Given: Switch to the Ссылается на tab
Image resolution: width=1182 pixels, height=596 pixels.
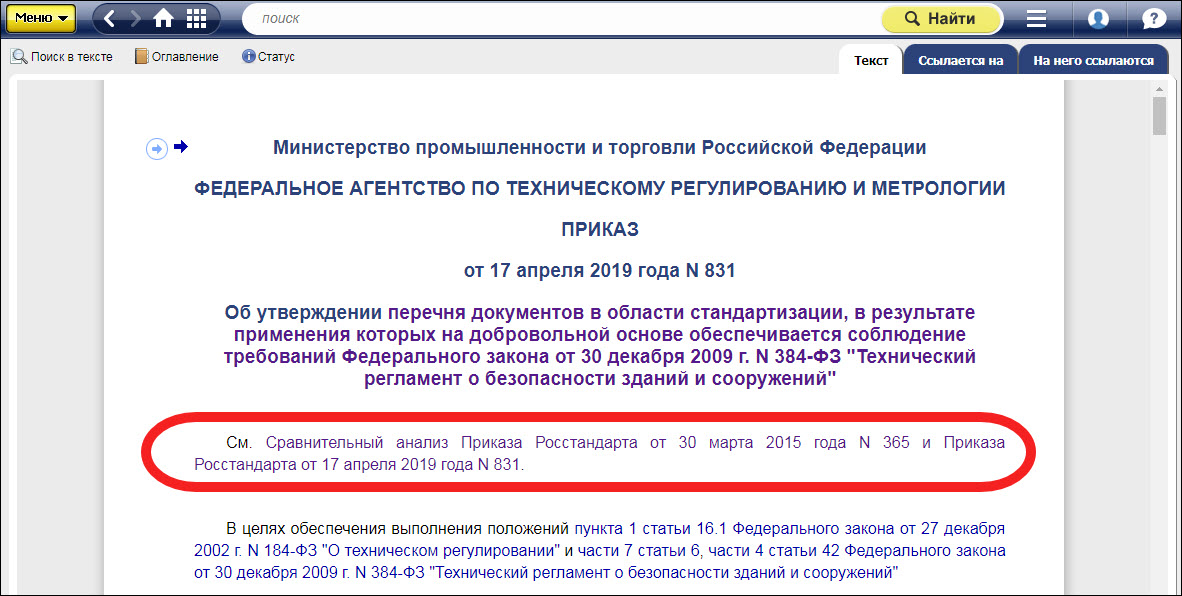Looking at the screenshot, I should point(960,61).
